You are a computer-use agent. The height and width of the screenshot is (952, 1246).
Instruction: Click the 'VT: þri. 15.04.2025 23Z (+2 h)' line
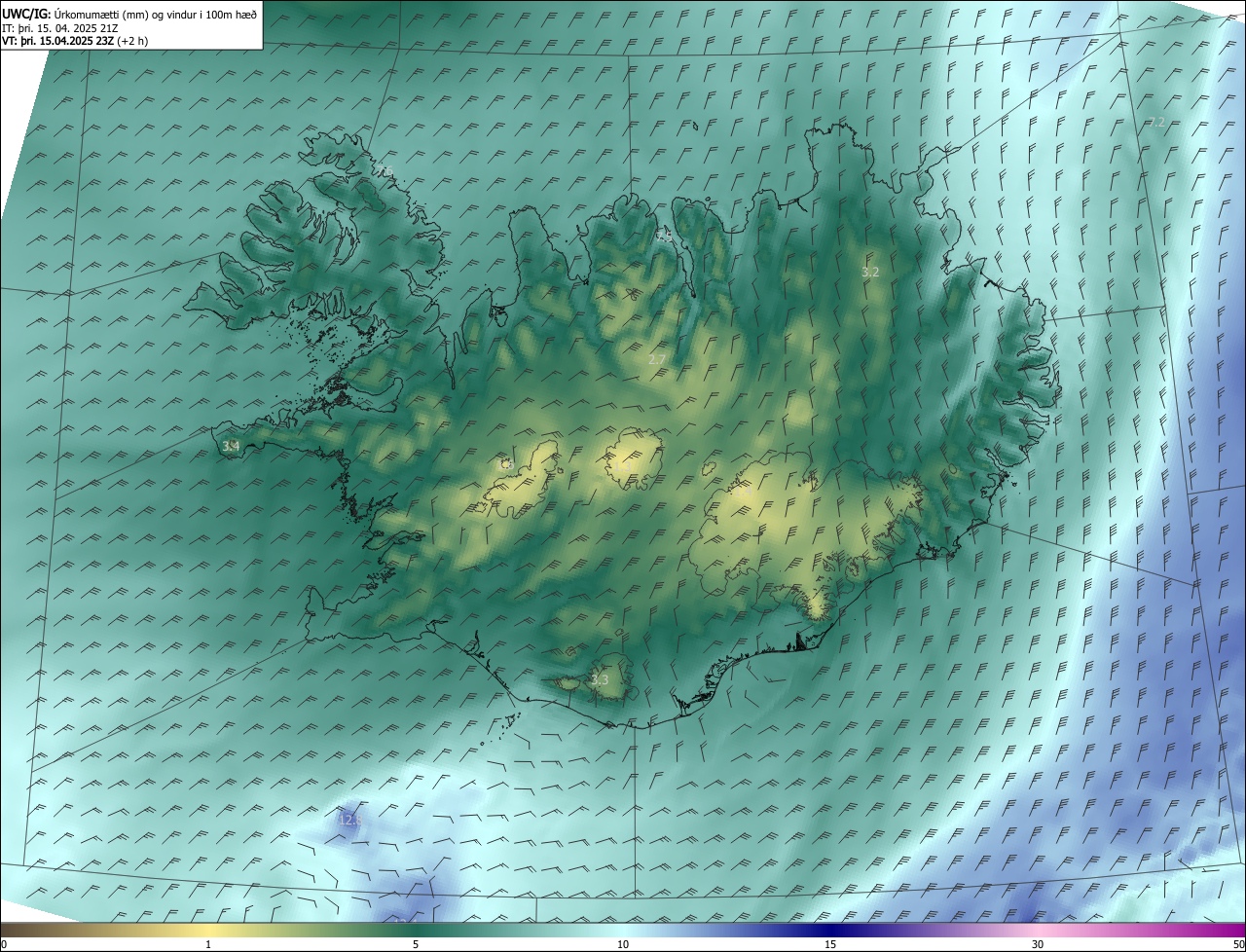pos(76,42)
